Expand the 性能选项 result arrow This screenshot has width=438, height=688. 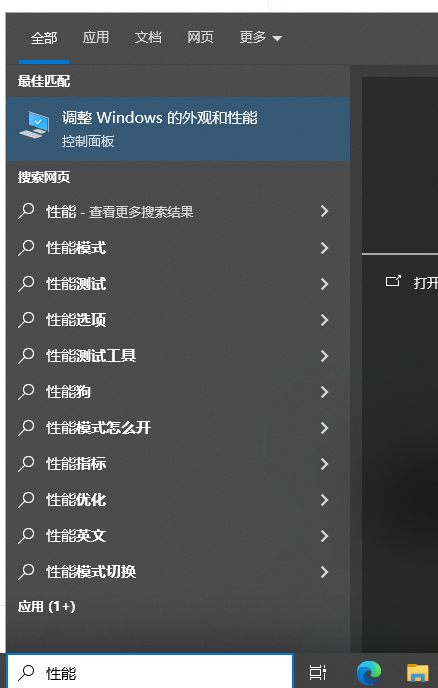click(324, 320)
